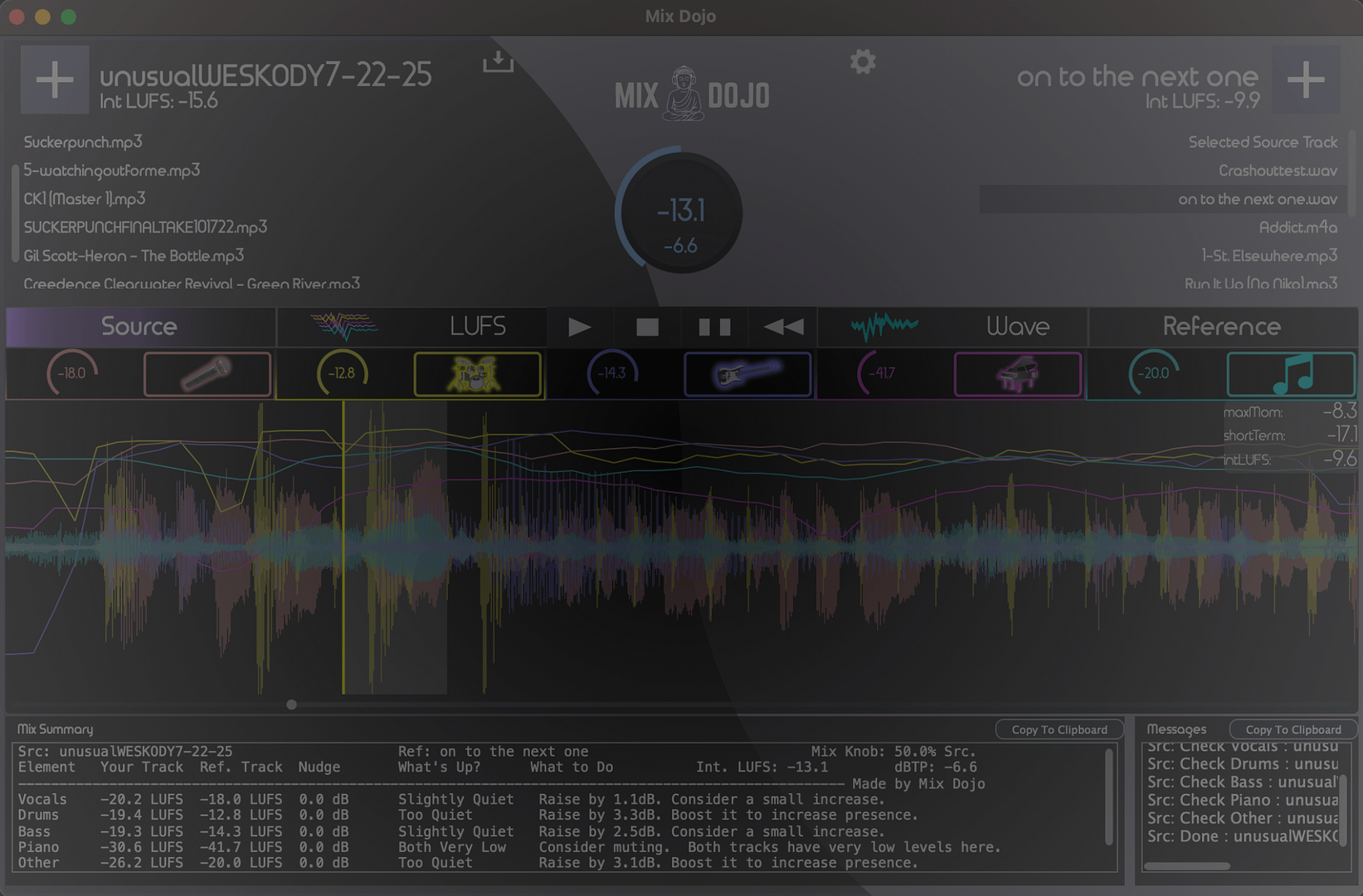Select the music note other stem icon
Viewport: 1363px width, 896px height.
point(1290,374)
